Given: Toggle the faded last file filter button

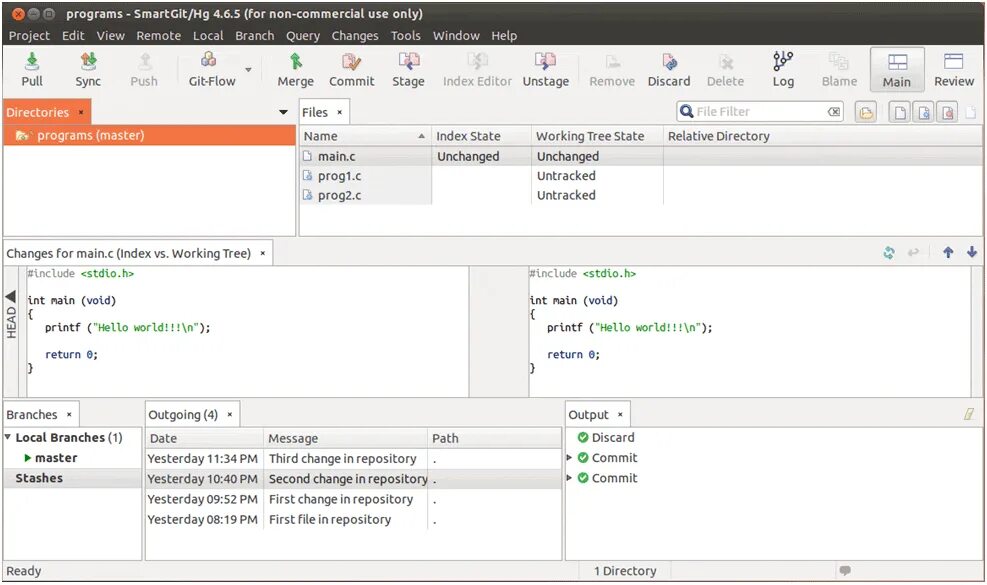Looking at the screenshot, I should 971,113.
